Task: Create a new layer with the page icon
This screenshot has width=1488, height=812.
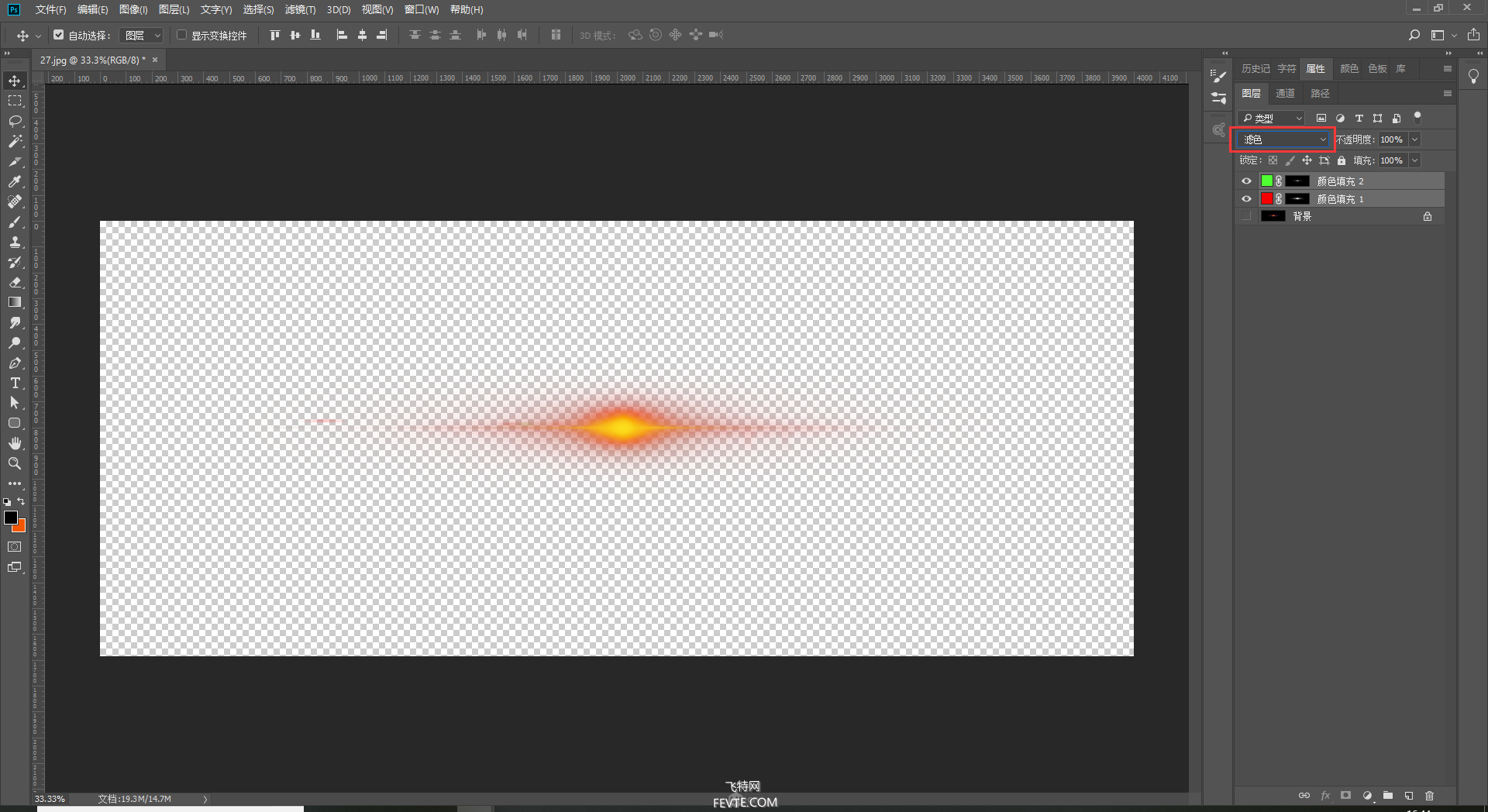Action: coord(1409,796)
